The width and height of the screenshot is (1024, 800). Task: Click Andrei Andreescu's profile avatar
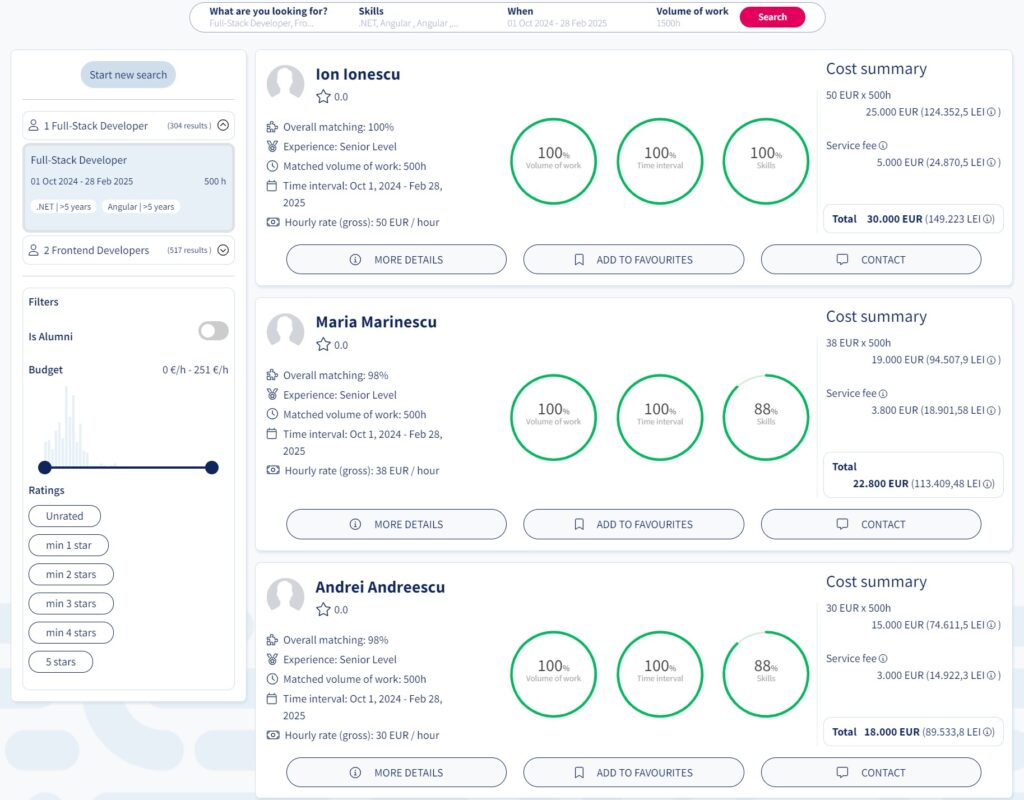285,595
